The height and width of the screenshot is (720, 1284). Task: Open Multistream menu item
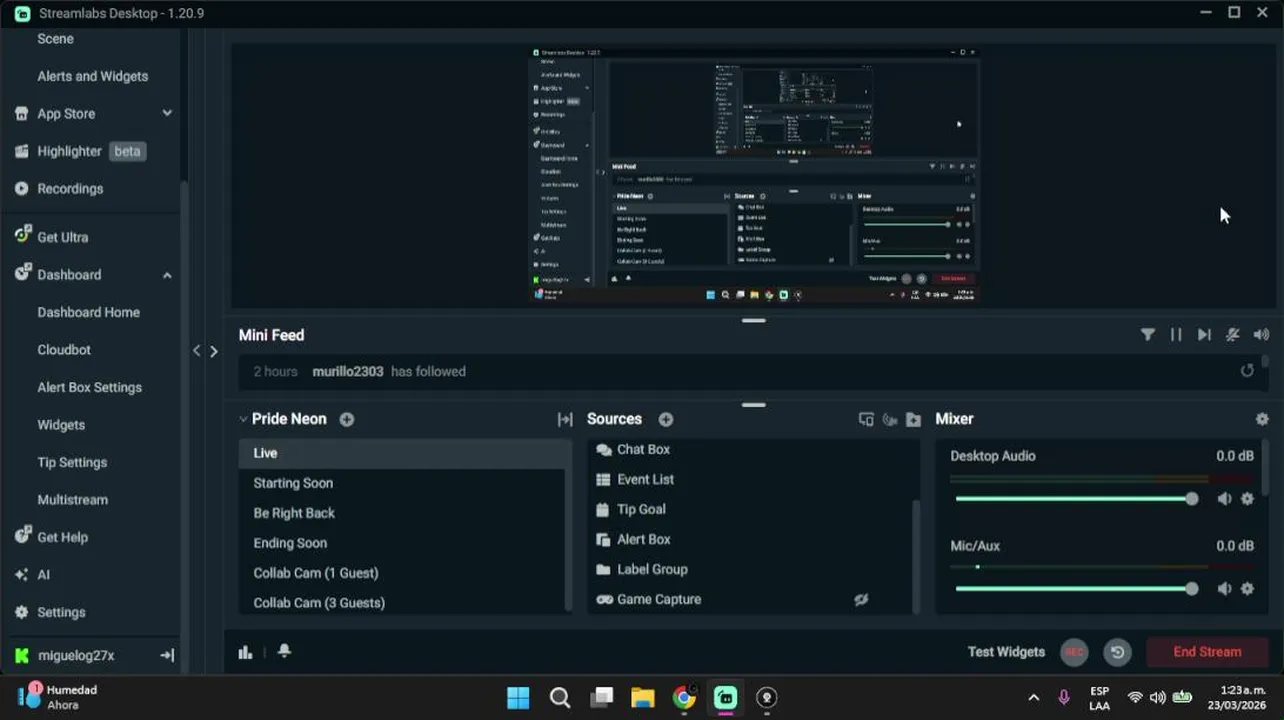tap(72, 500)
